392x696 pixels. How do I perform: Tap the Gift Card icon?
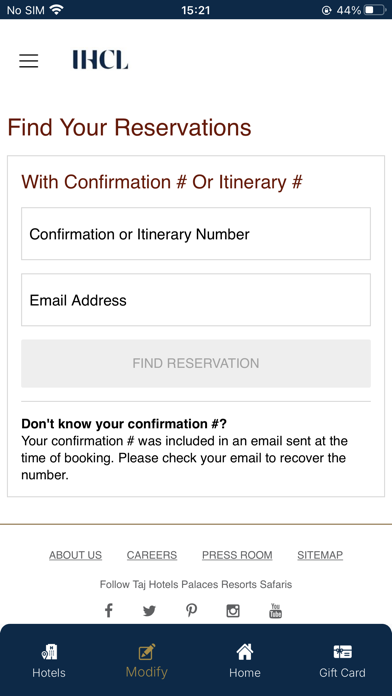coord(342,652)
